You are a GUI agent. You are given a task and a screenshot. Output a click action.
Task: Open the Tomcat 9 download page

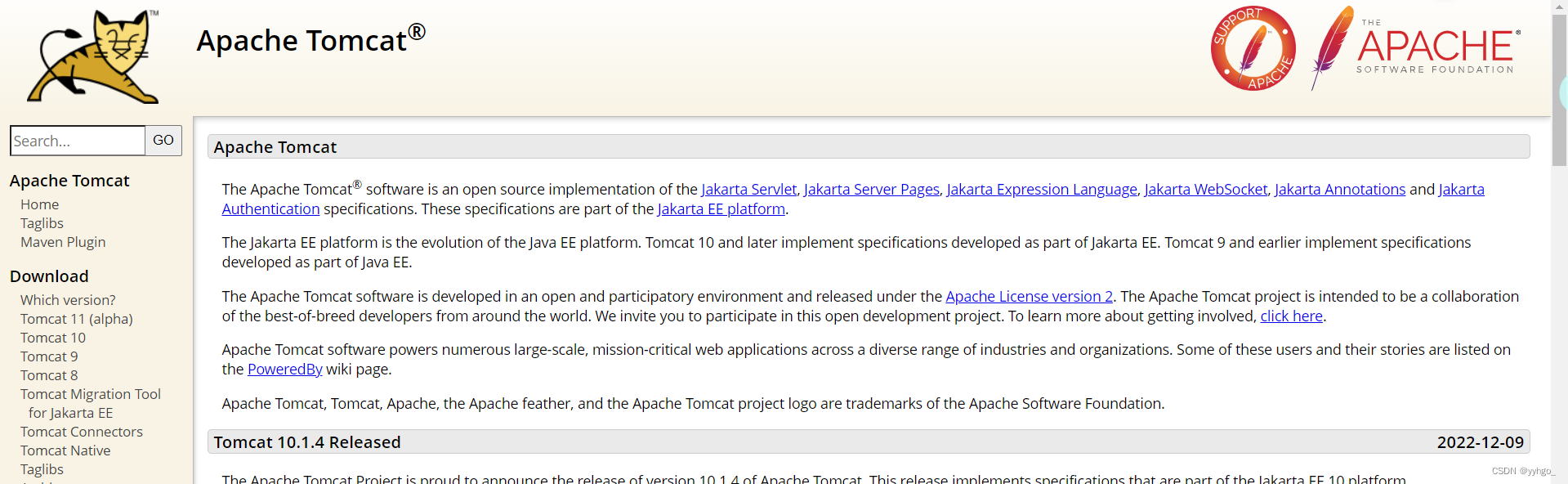click(49, 356)
